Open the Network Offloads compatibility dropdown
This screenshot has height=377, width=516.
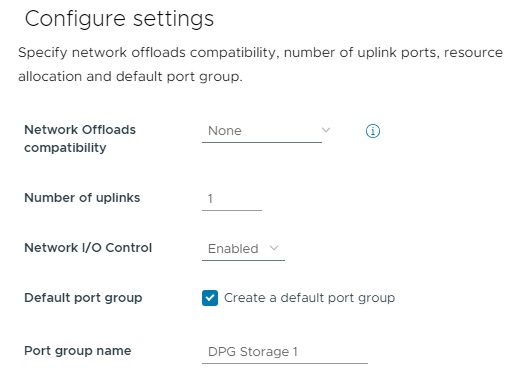(x=266, y=132)
